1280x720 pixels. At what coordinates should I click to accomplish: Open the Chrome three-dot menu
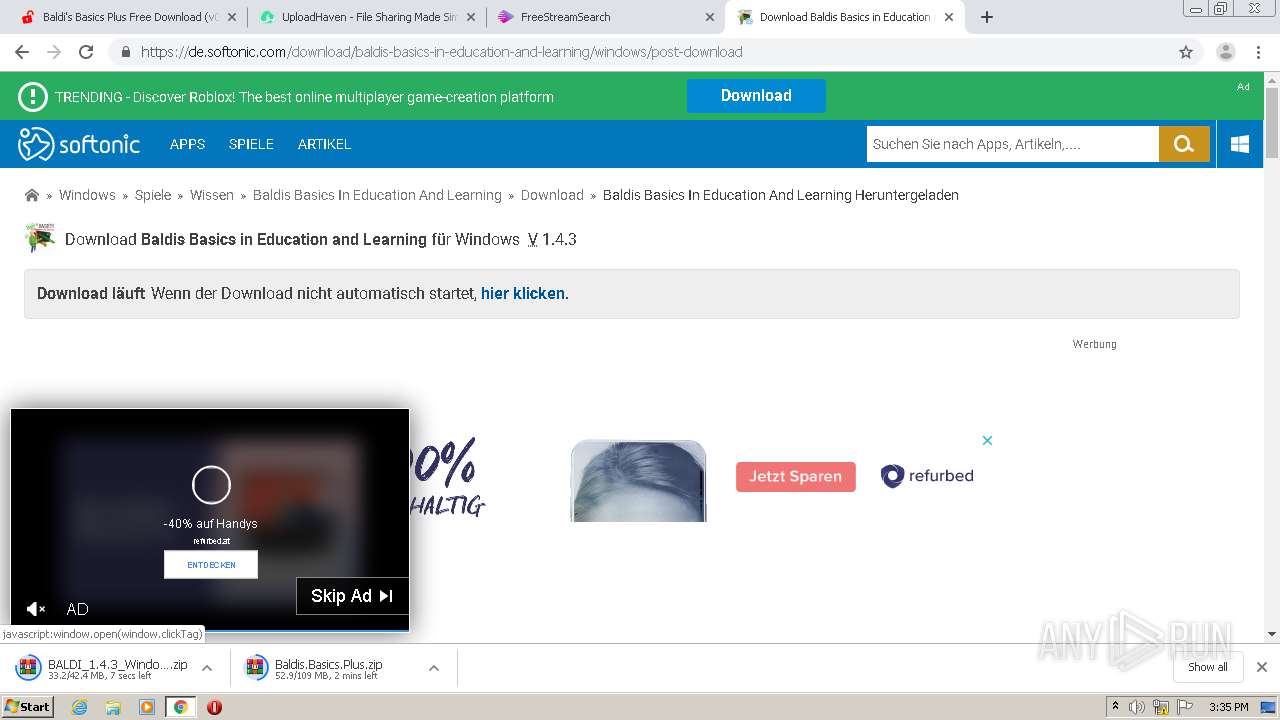1259,52
